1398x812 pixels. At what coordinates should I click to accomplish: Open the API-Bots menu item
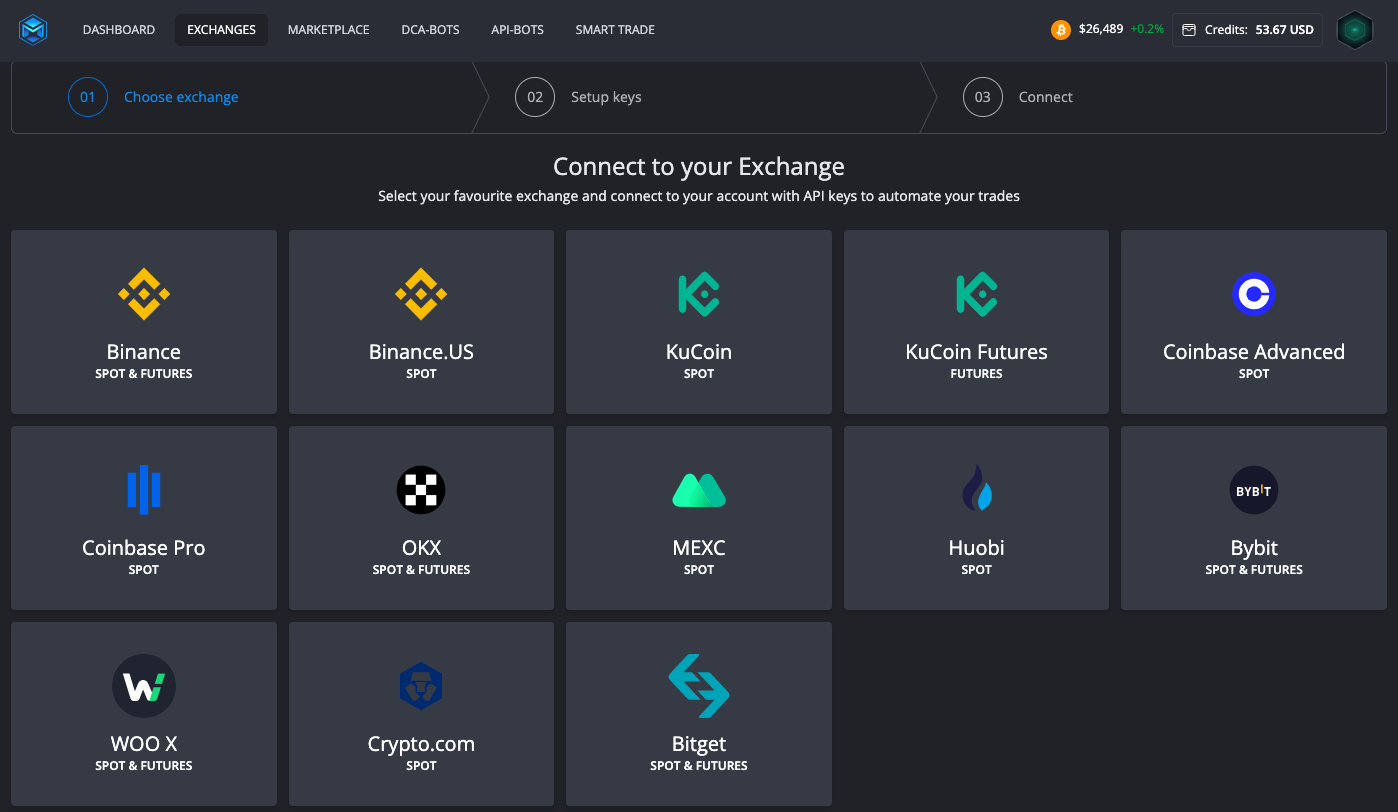click(518, 30)
